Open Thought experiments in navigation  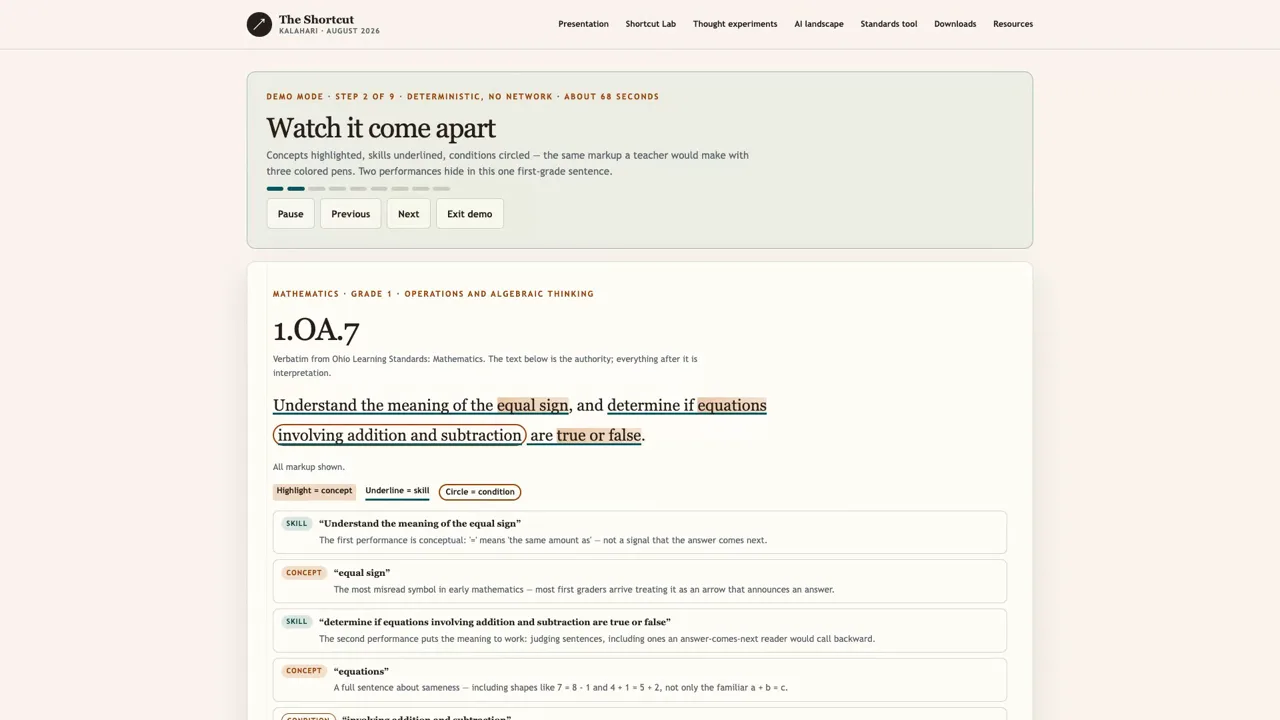coord(734,24)
